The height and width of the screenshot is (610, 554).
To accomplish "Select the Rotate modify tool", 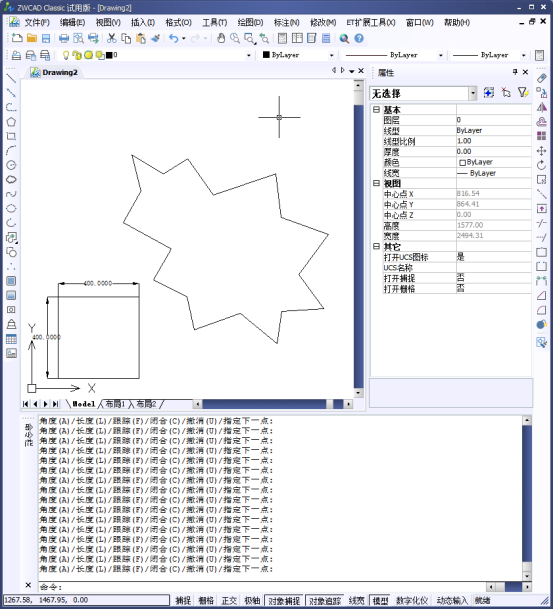I will point(542,165).
